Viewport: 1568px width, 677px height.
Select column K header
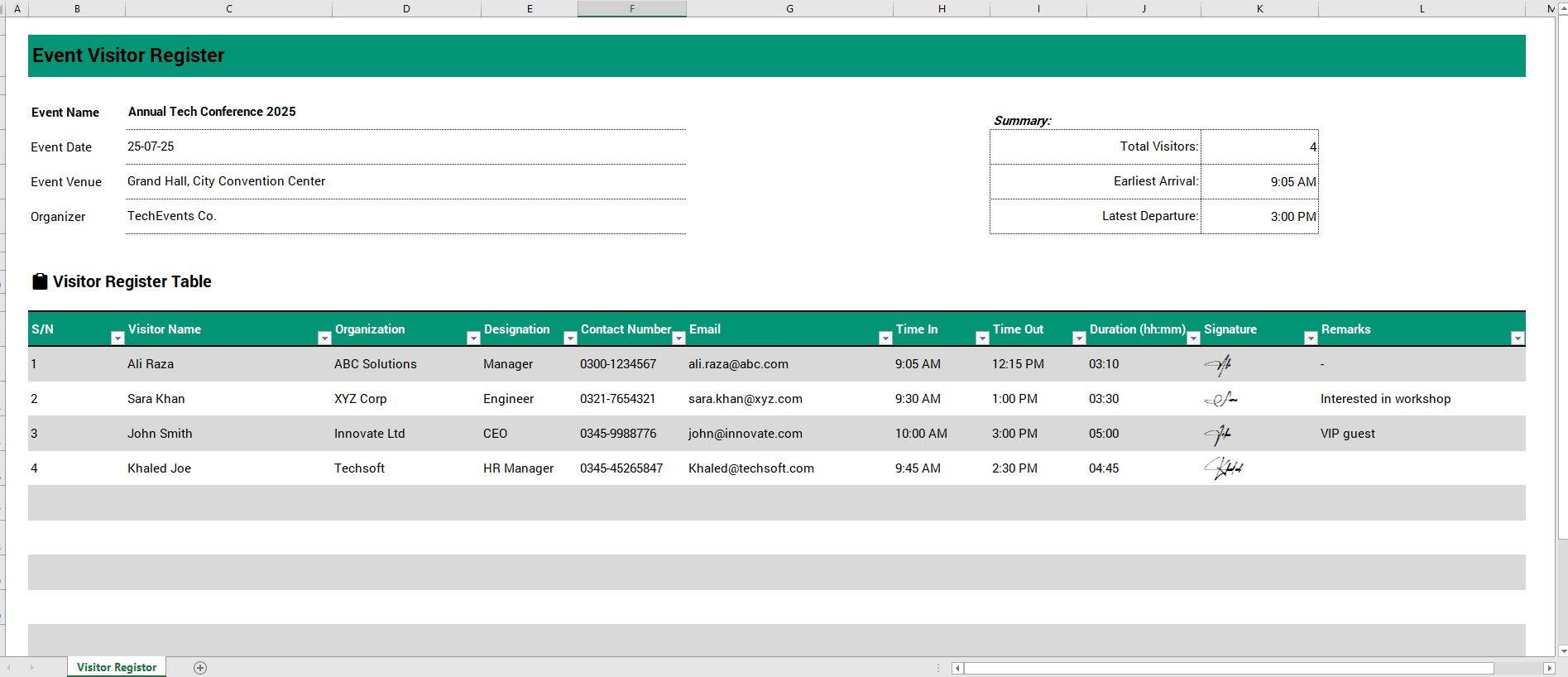(1259, 8)
